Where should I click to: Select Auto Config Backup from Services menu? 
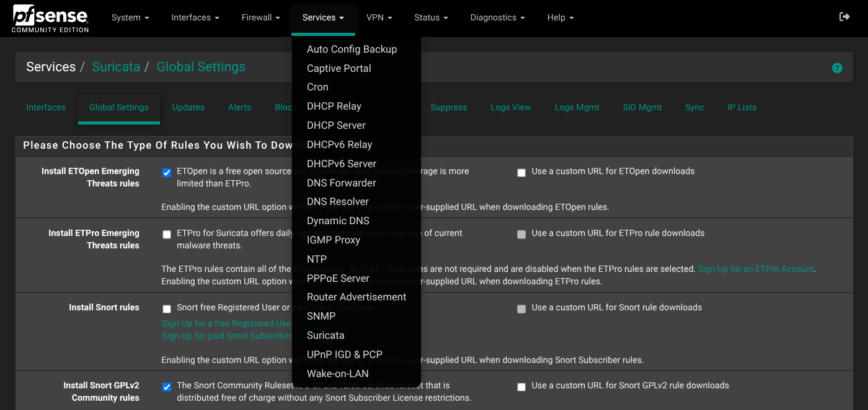352,49
